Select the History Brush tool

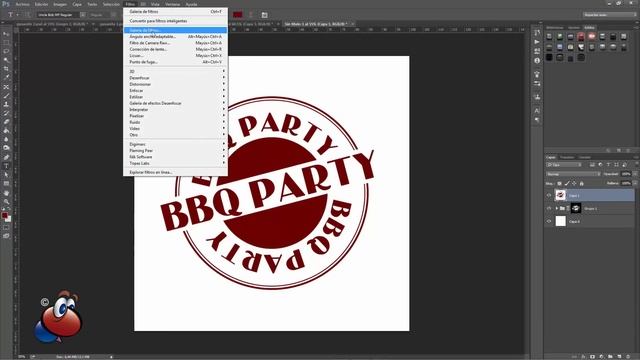pyautogui.click(x=6, y=113)
